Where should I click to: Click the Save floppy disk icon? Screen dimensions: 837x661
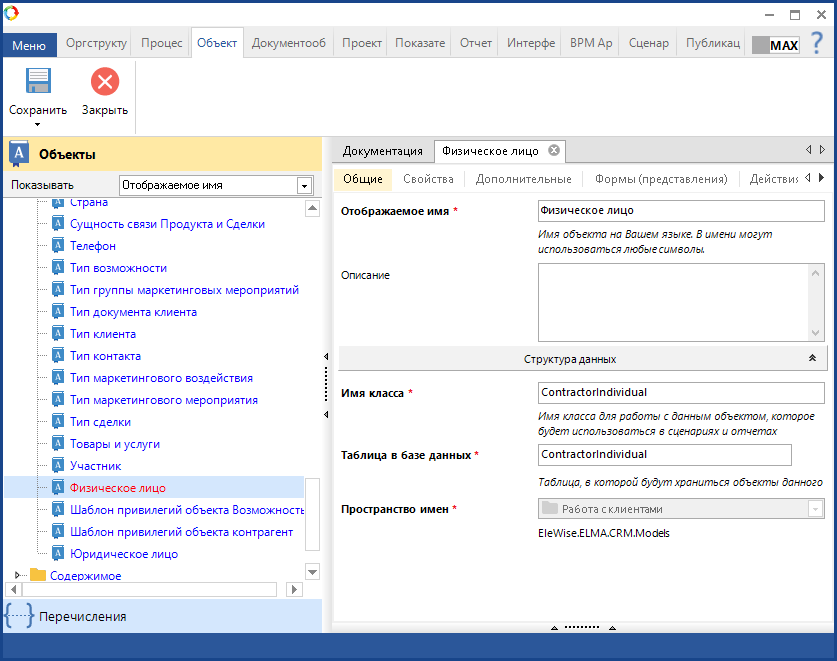[38, 82]
